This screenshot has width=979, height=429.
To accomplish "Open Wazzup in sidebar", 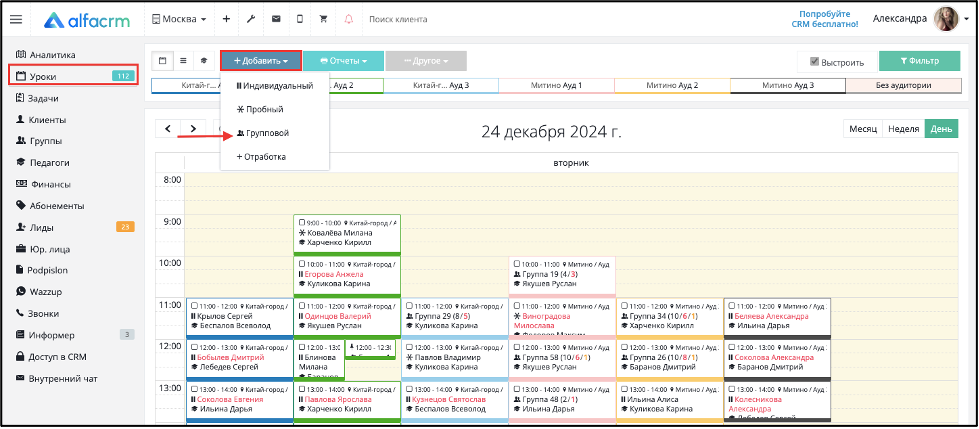I will 39,292.
